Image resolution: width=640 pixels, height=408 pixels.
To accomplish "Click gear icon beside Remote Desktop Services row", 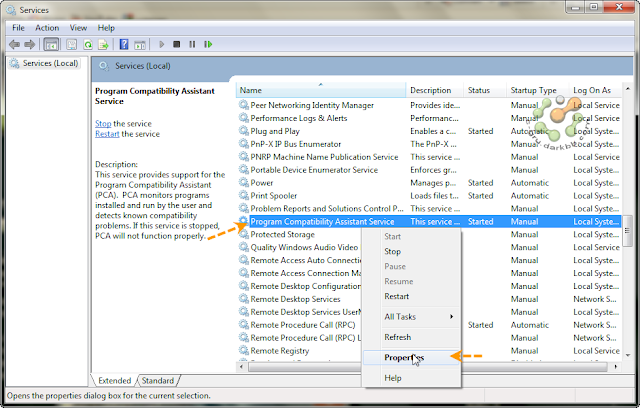I will (244, 299).
